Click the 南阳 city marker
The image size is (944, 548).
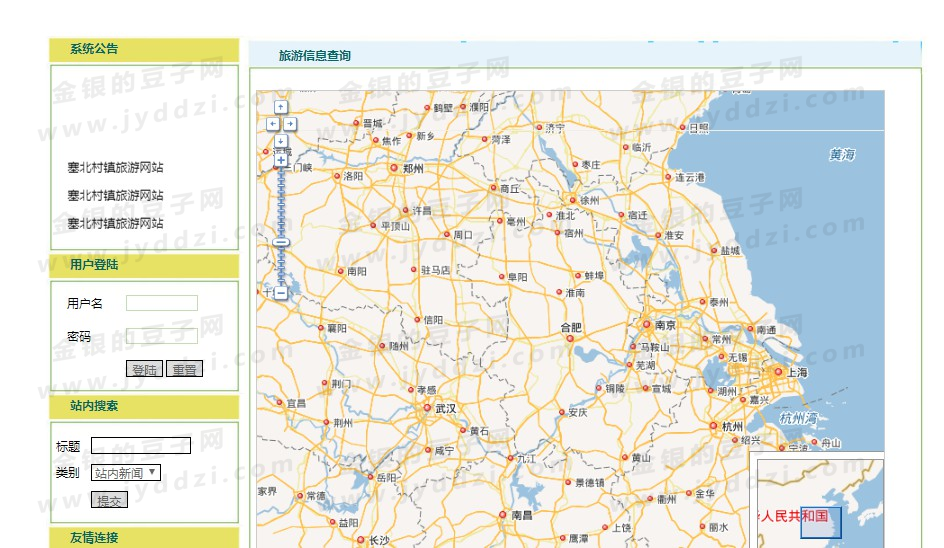(x=341, y=272)
